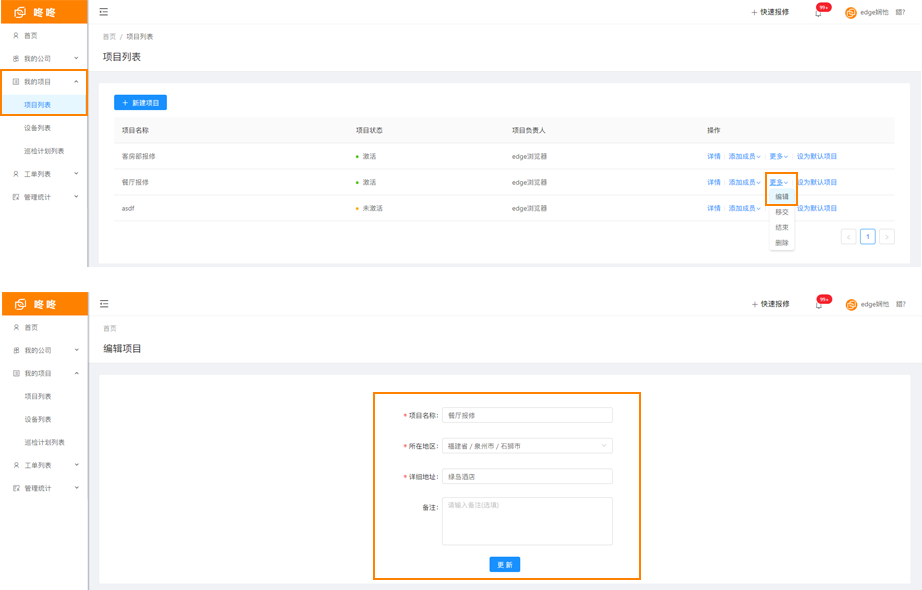This screenshot has height=590, width=922.
Task: Click into the 详细地址 input field
Action: tap(527, 476)
